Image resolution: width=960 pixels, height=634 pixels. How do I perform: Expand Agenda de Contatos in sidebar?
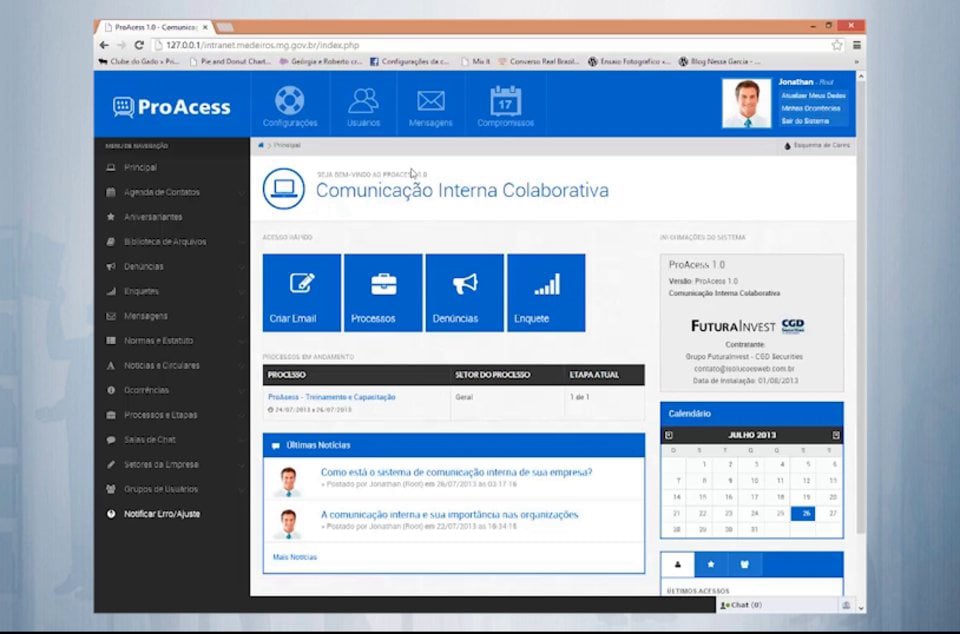[x=172, y=192]
